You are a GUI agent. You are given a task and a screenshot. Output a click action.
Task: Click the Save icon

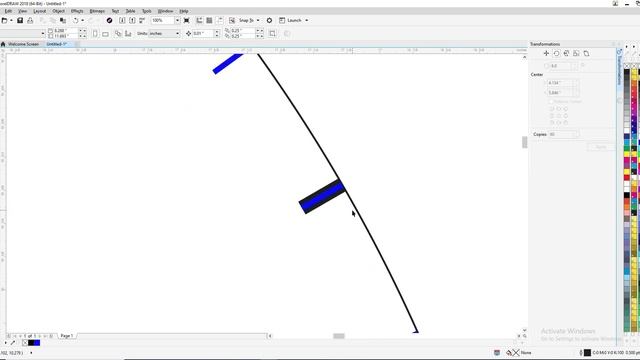click(20, 20)
